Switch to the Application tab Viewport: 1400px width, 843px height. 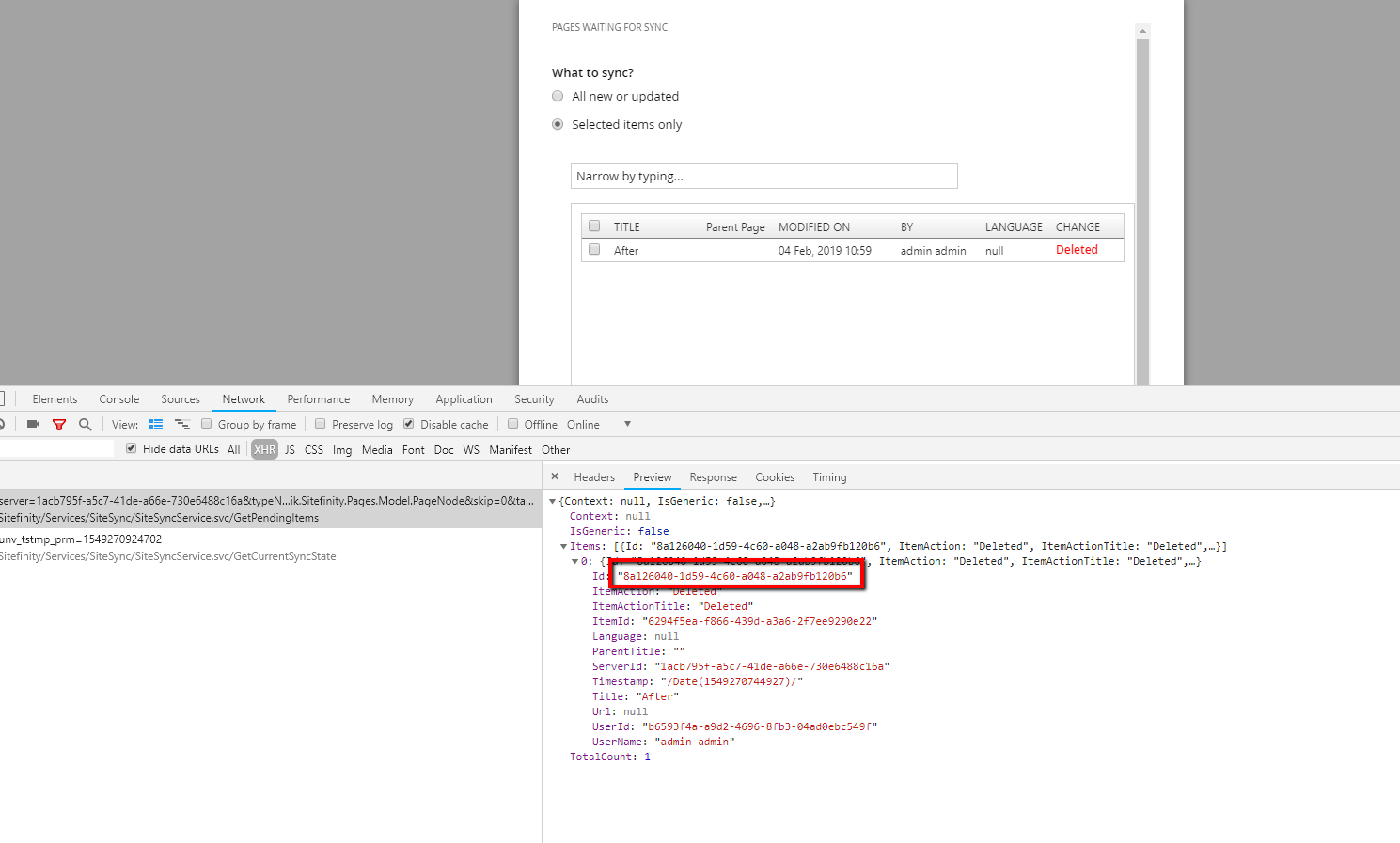coord(464,399)
